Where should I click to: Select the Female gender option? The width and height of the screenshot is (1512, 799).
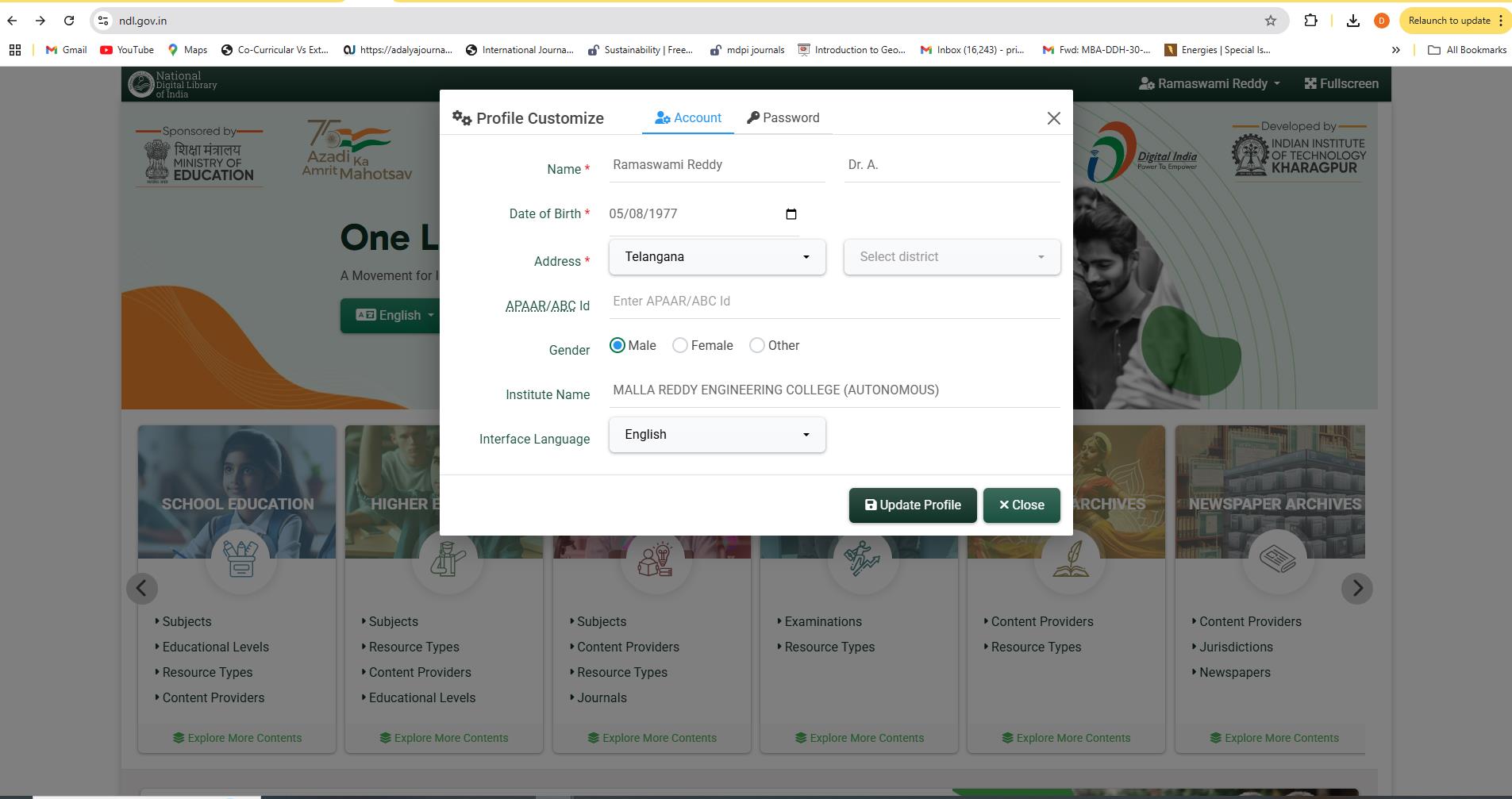[x=680, y=345]
